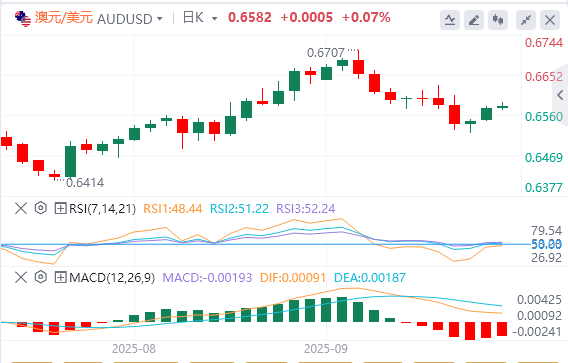Open MACD indicator settings gear
This screenshot has height=363, width=568.
pyautogui.click(x=41, y=277)
